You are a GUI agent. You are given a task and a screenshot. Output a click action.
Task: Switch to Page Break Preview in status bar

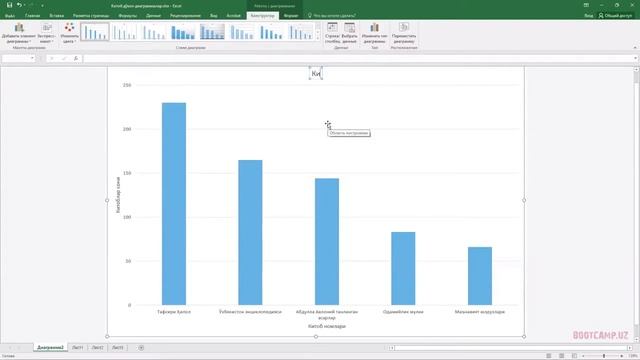pos(574,356)
